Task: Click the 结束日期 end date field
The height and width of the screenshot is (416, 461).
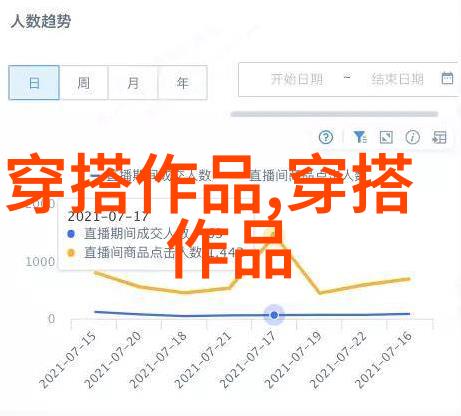Action: pos(397,79)
